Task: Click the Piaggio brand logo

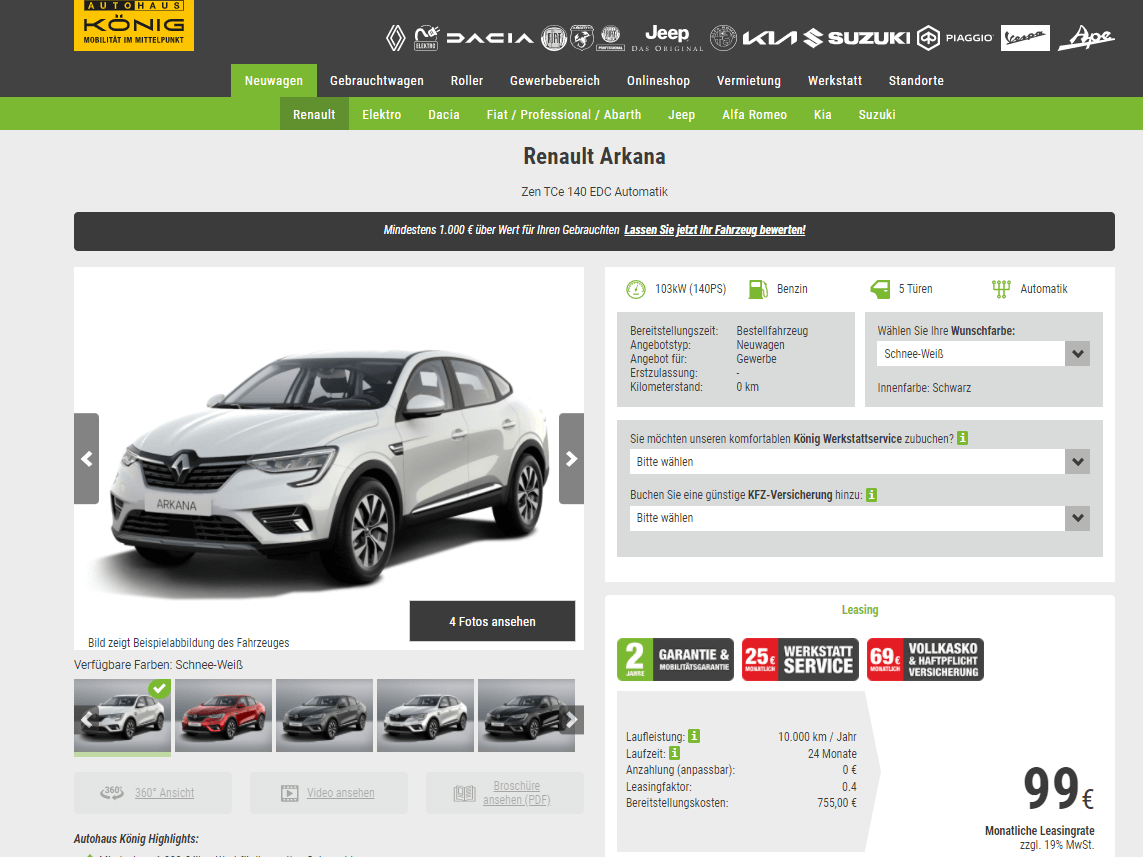Action: 955,38
